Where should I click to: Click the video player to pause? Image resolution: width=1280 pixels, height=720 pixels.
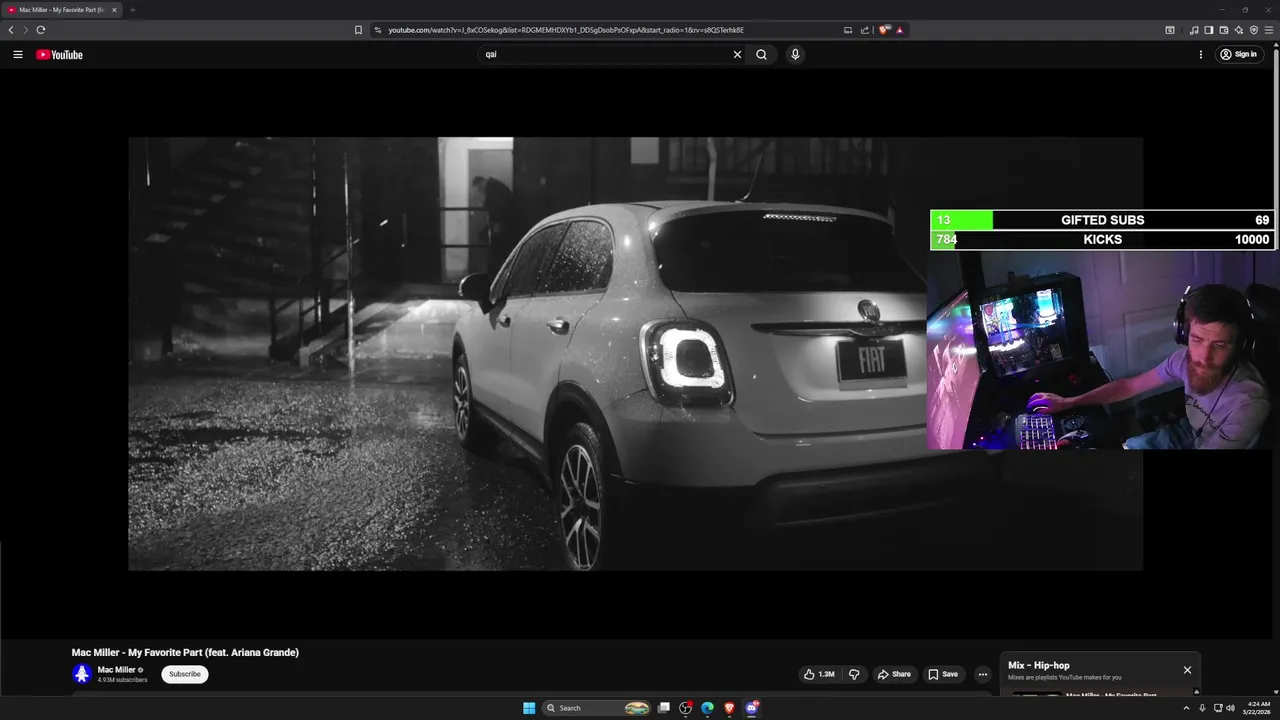coord(635,354)
